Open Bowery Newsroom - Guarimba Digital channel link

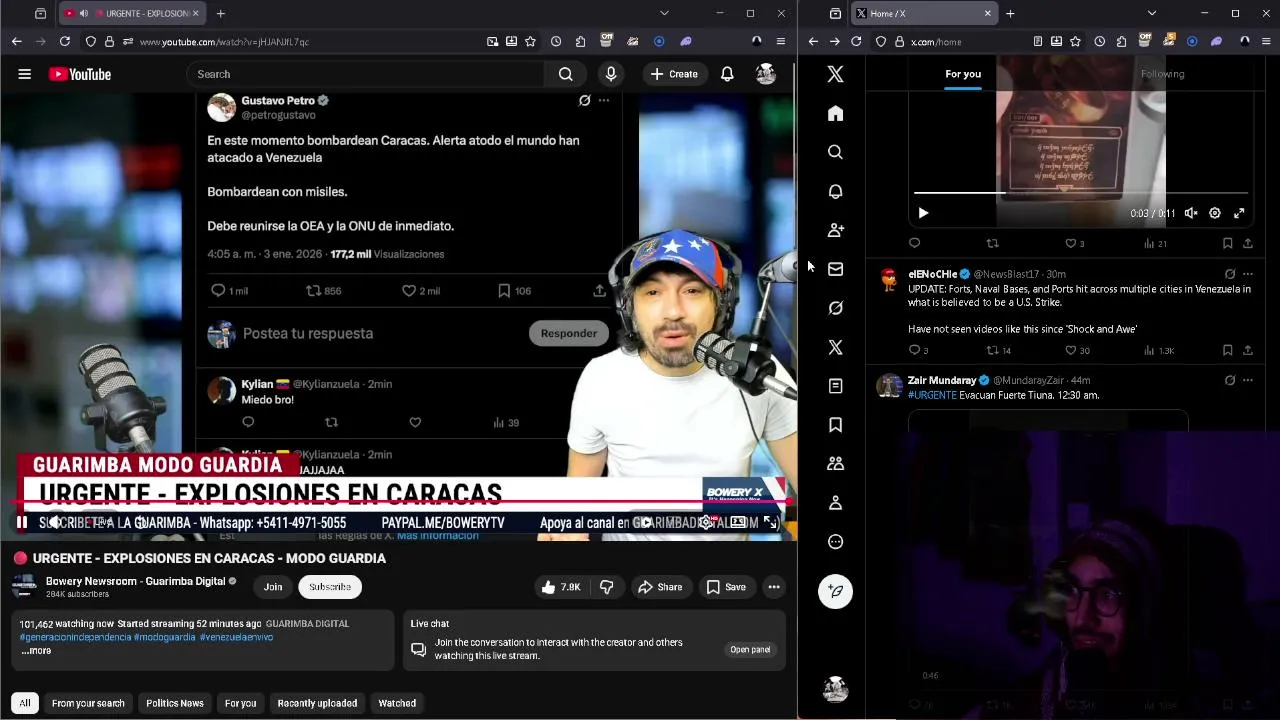pyautogui.click(x=135, y=581)
